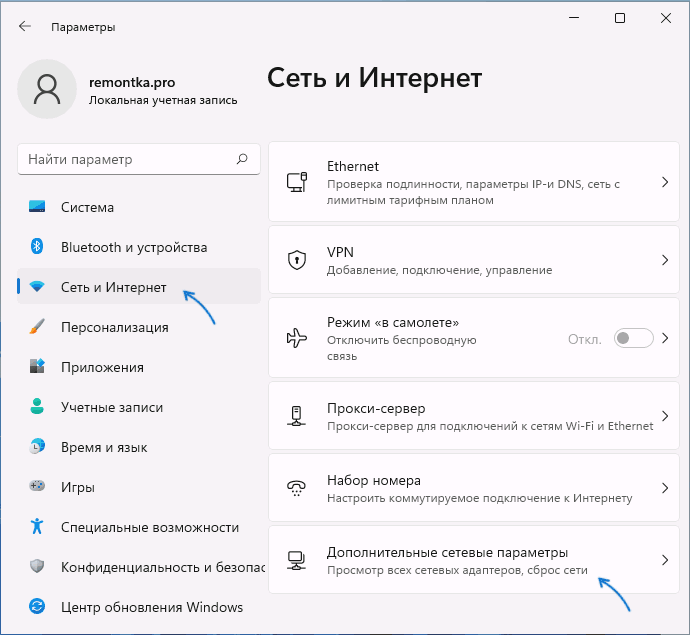Click the user avatar icon
The image size is (690, 635).
click(x=47, y=89)
